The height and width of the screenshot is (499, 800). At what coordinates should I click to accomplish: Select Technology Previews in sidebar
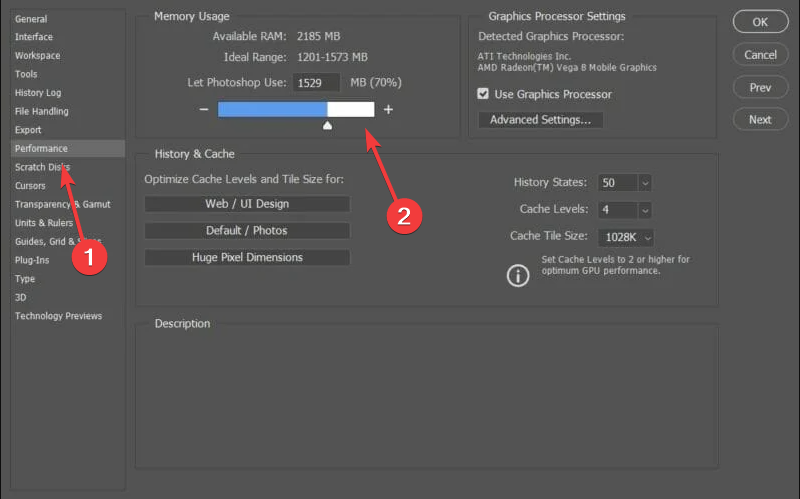coord(58,316)
